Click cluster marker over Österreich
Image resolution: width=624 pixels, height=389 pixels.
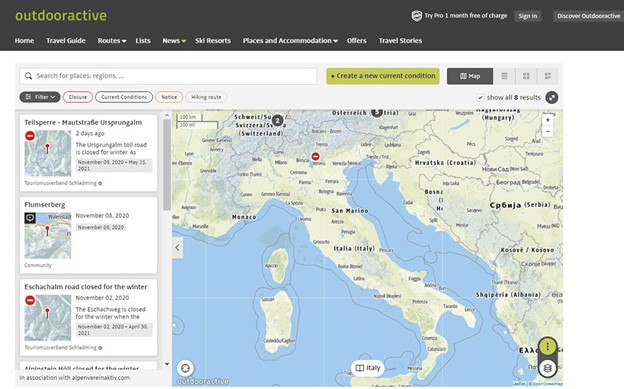(376, 112)
